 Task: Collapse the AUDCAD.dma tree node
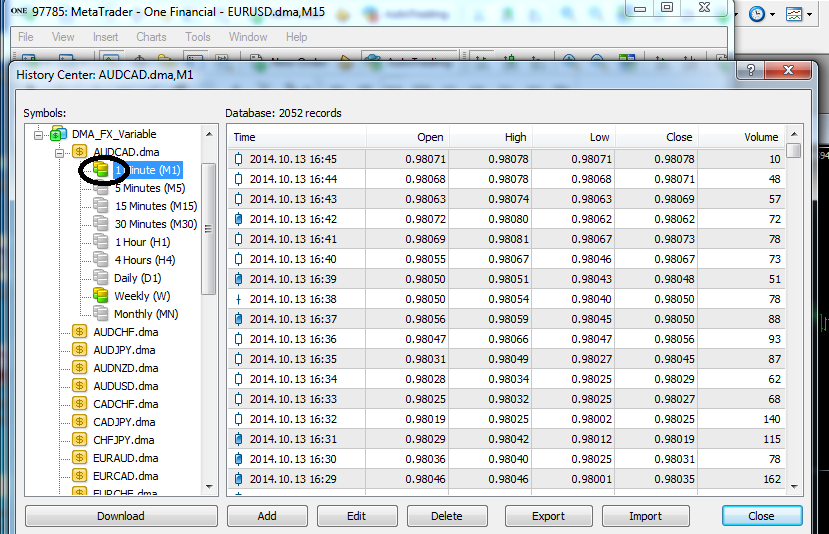coord(60,152)
